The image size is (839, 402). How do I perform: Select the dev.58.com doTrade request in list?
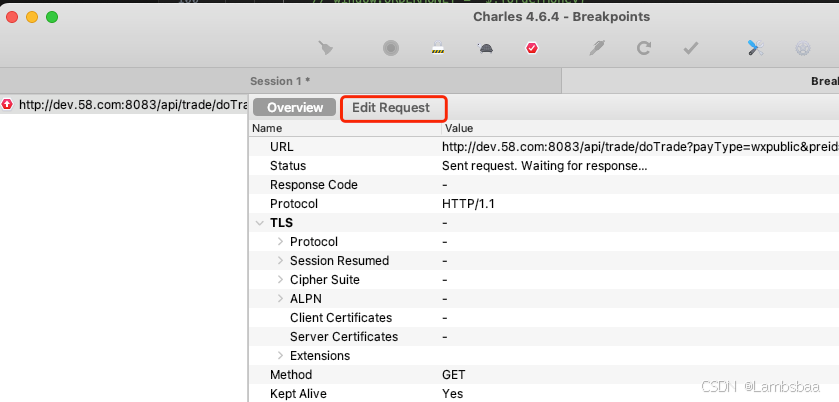click(x=124, y=104)
